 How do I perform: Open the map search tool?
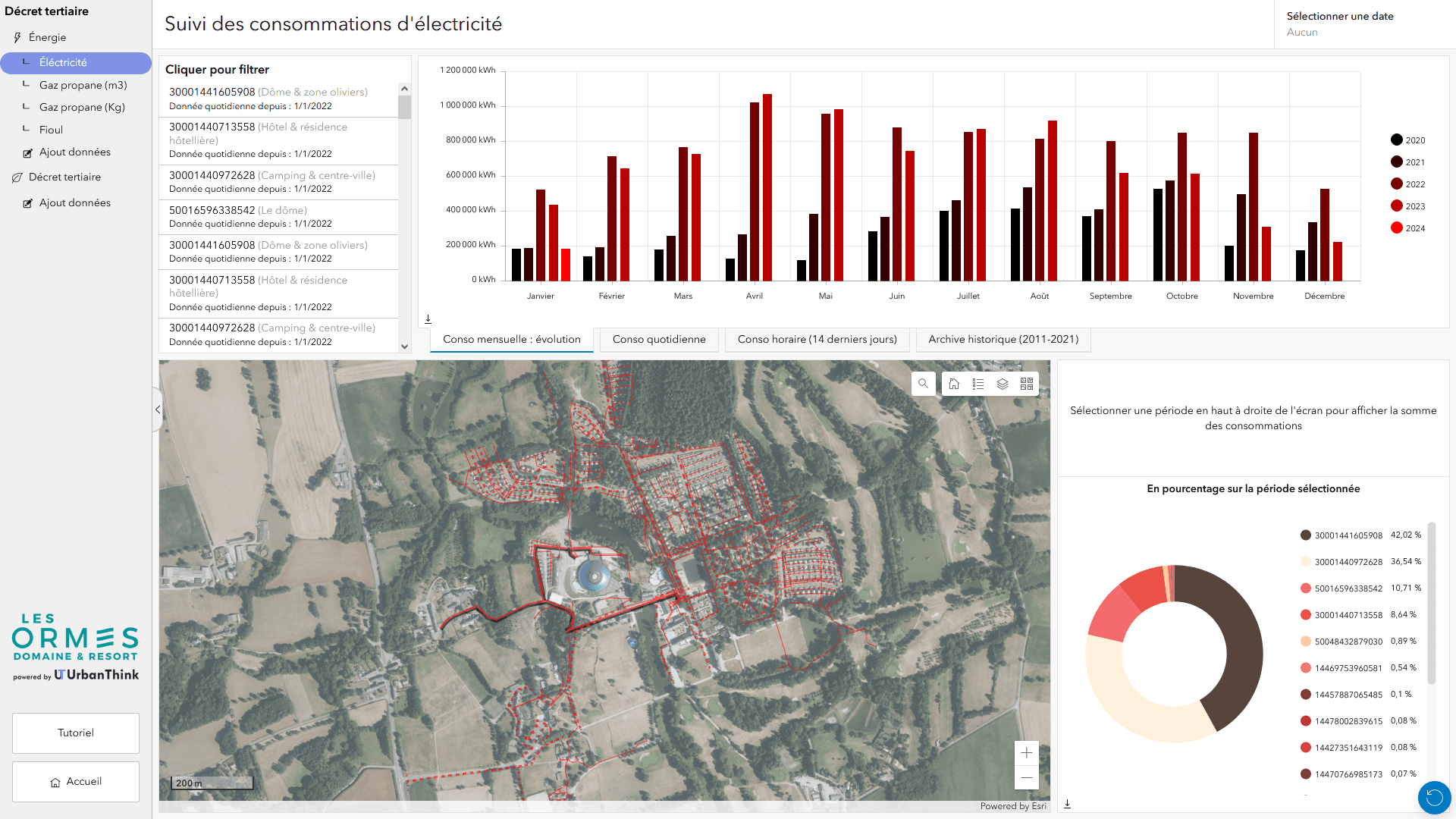point(923,384)
